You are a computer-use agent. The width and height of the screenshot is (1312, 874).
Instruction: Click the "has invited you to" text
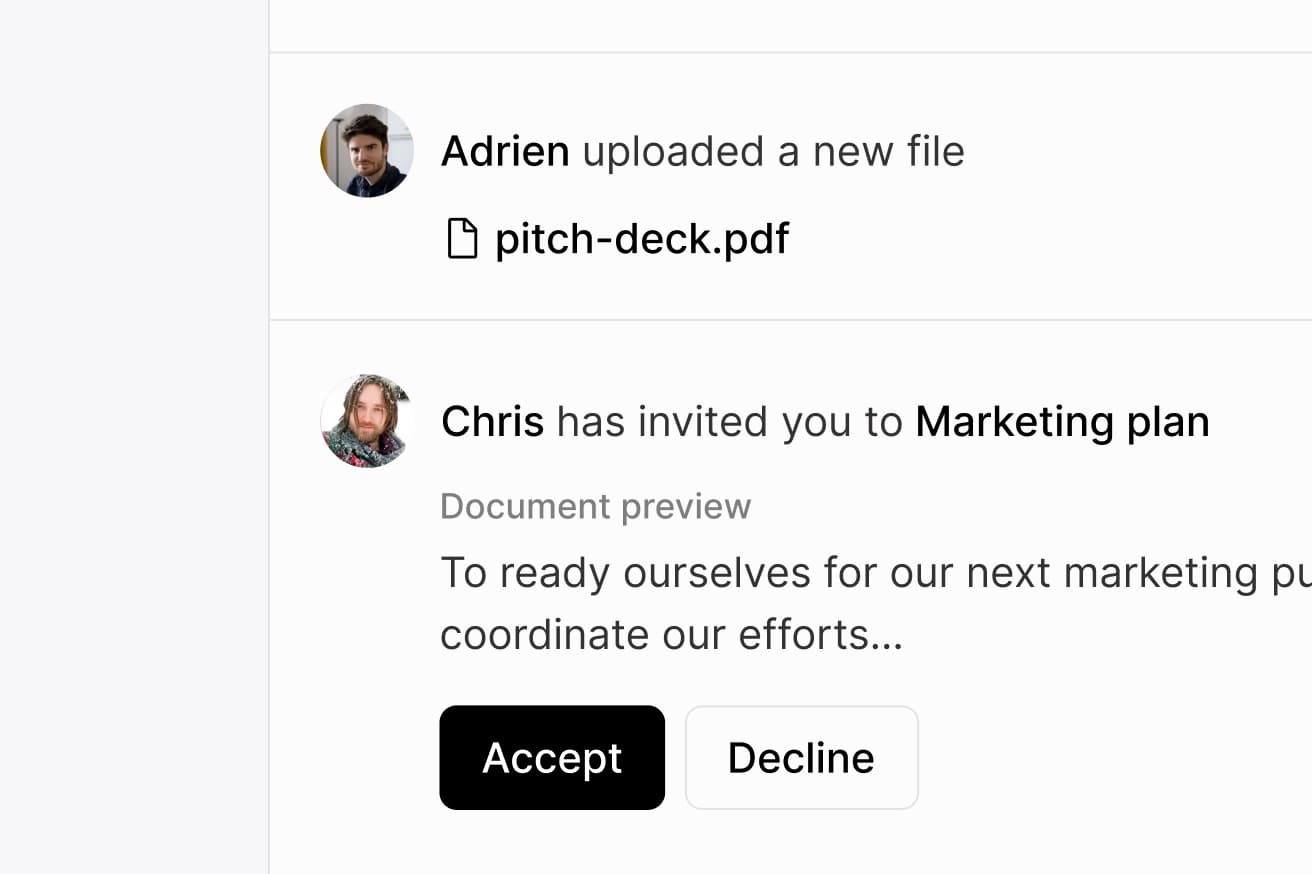coord(729,422)
